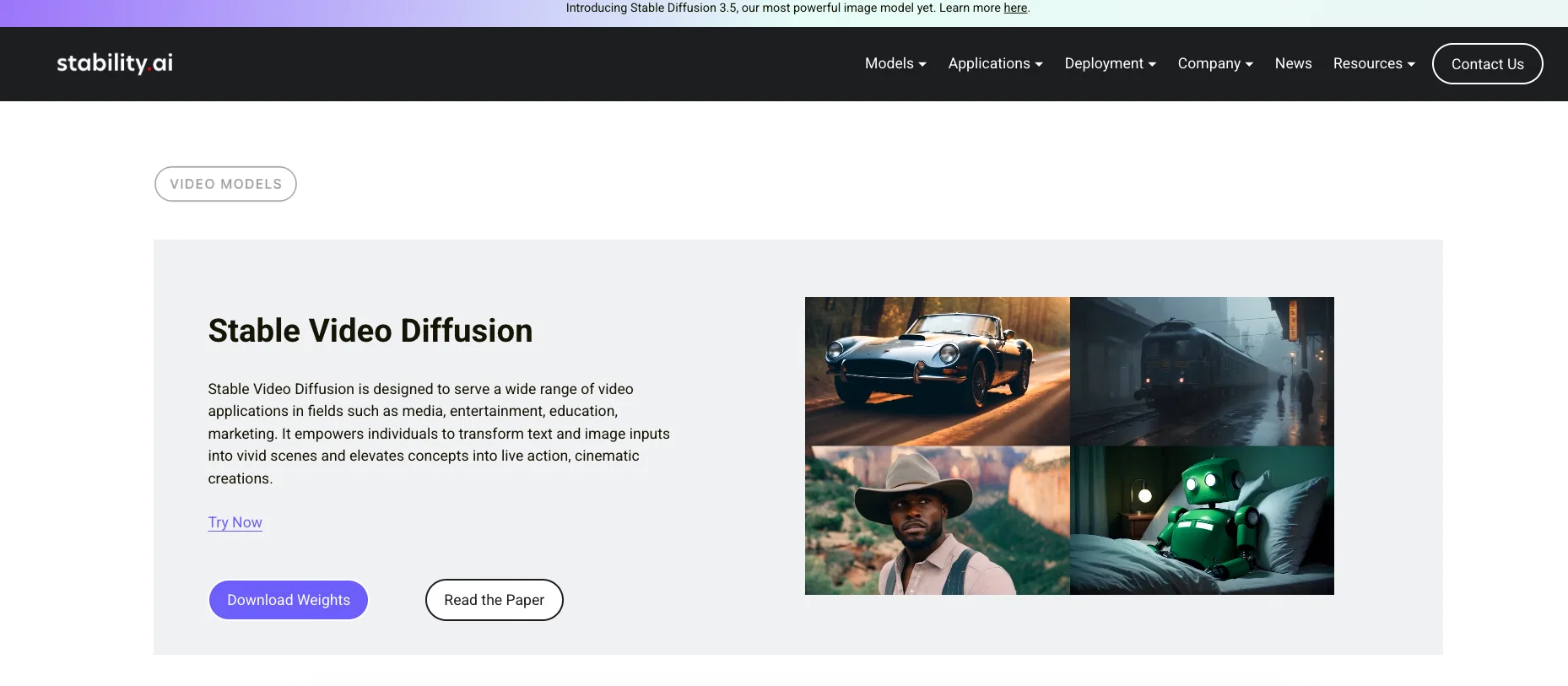This screenshot has height=686, width=1568.
Task: Click the green robot in bed thumbnail
Action: (x=1202, y=521)
